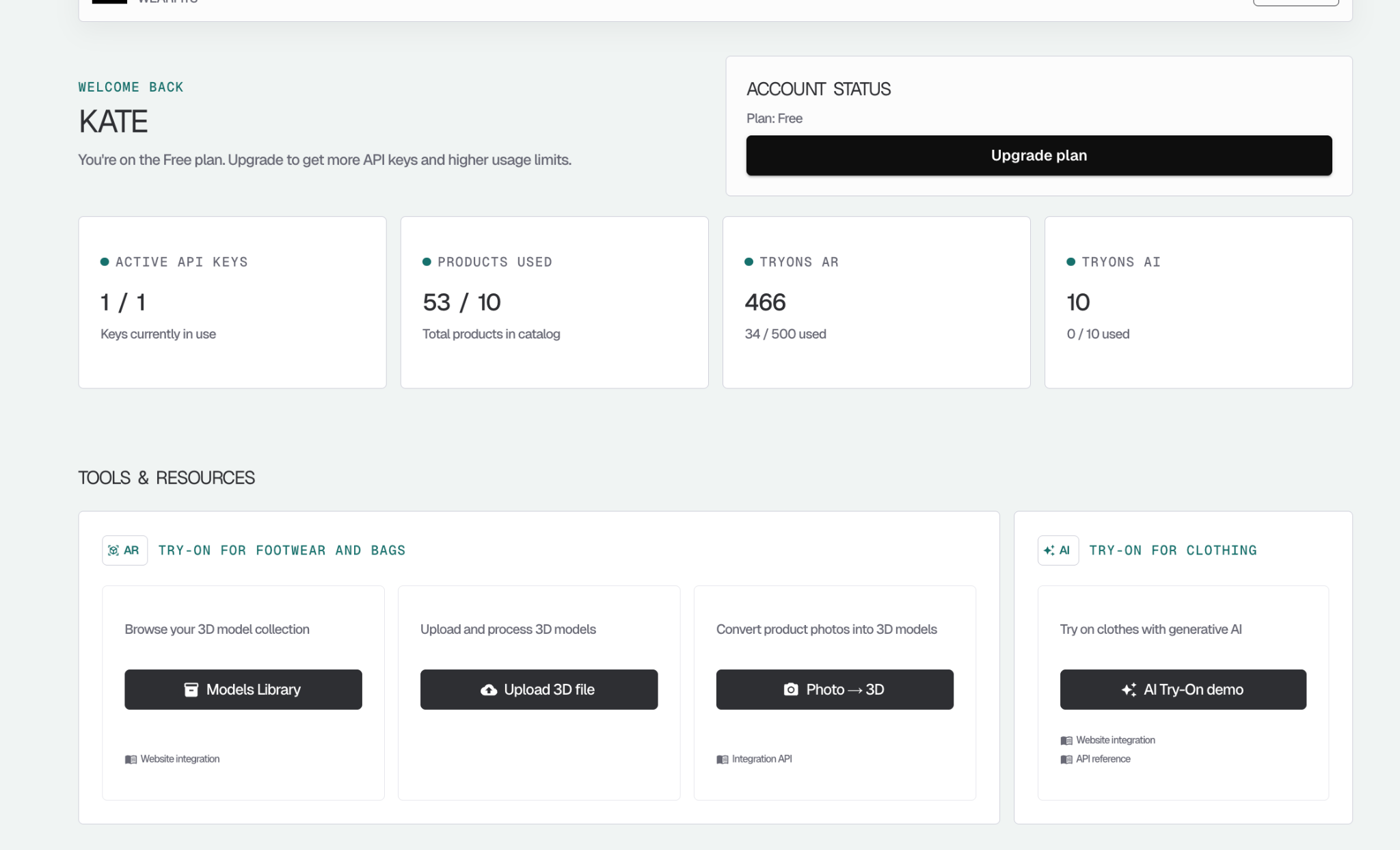Click the Upgrade plan button
Image resolution: width=1400 pixels, height=850 pixels.
tap(1038, 155)
